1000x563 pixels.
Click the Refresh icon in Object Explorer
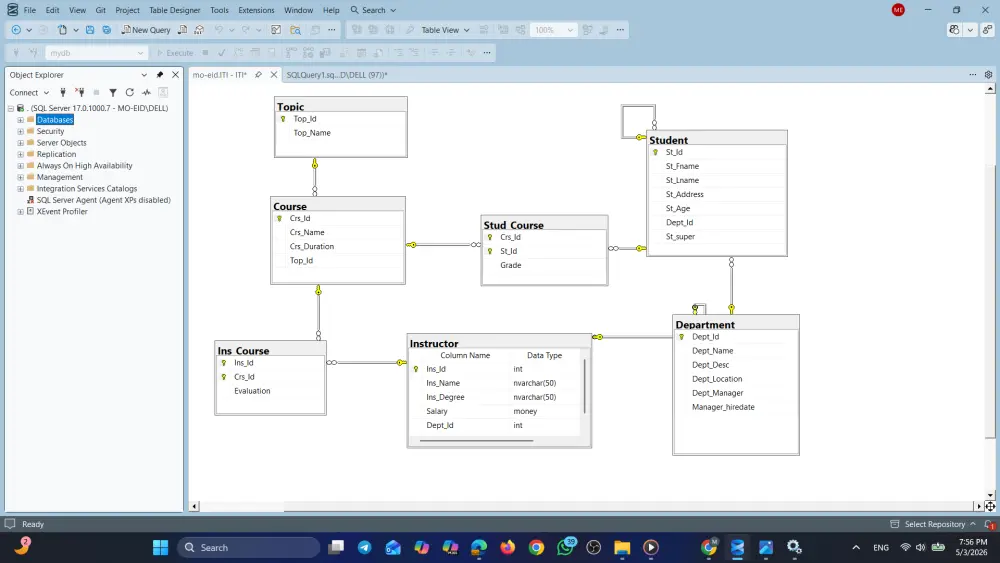(x=129, y=92)
